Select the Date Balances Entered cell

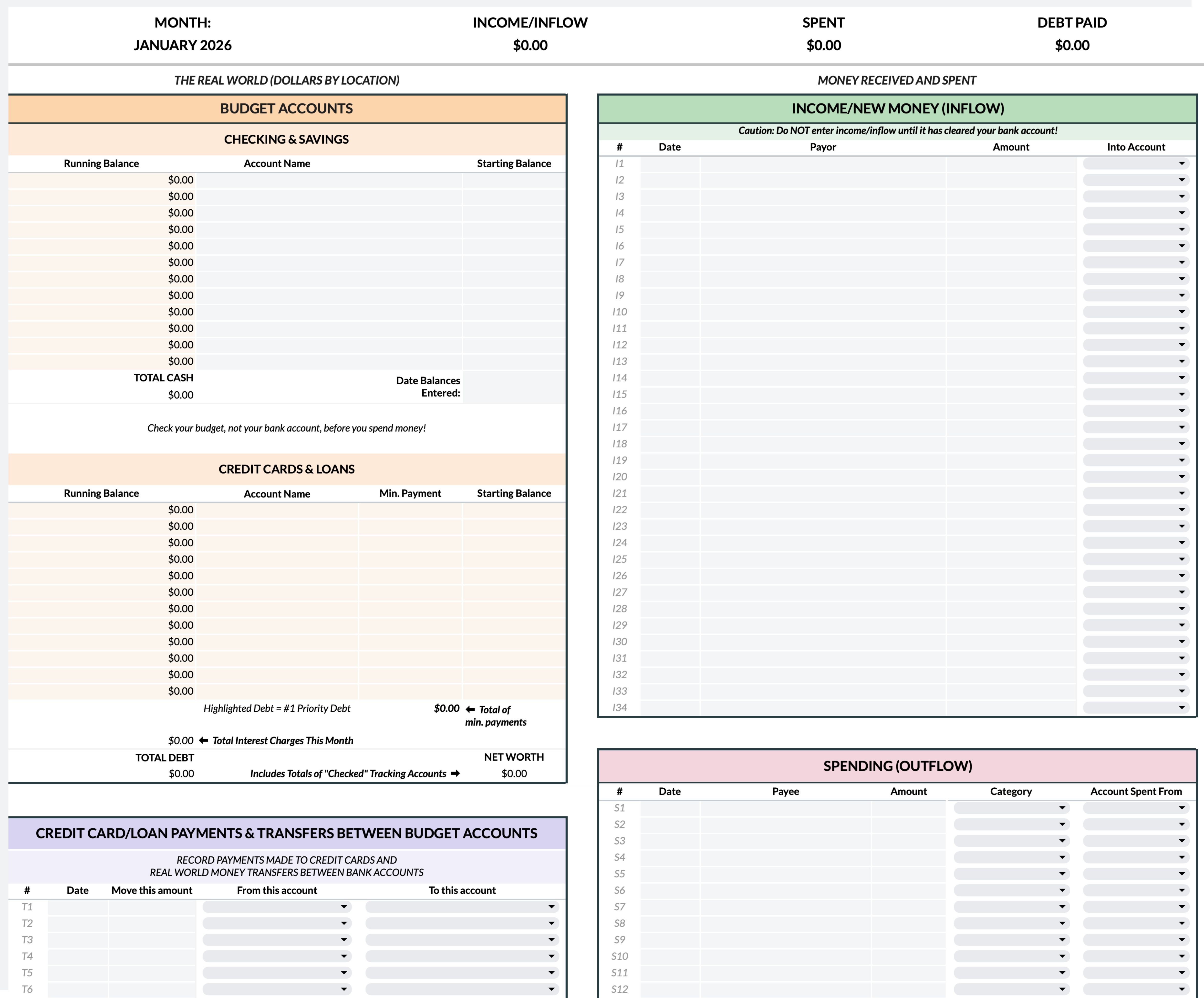coord(514,387)
